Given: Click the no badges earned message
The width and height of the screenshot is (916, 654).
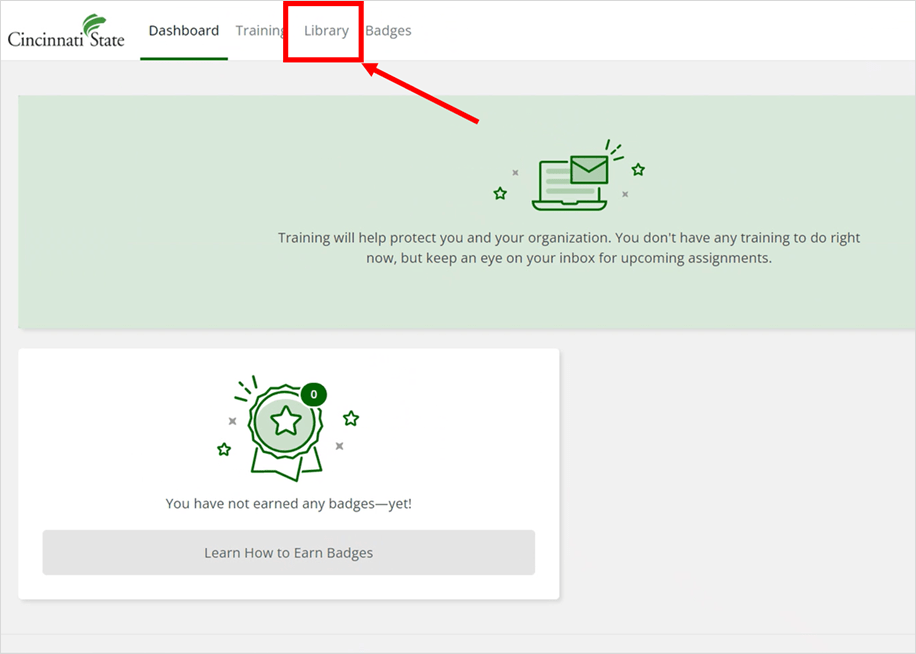Looking at the screenshot, I should [289, 503].
